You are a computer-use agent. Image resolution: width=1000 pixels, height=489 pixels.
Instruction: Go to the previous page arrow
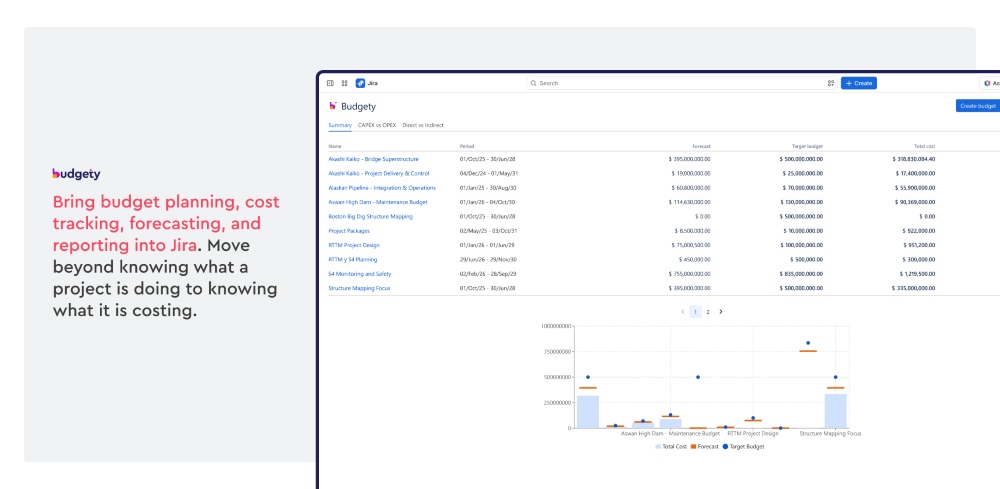[682, 312]
